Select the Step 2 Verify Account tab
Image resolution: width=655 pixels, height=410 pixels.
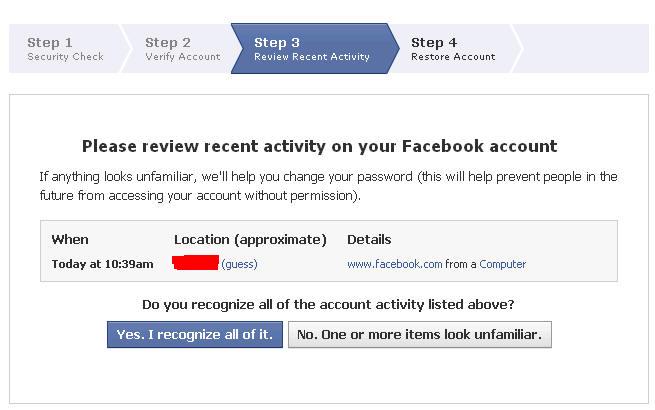tap(182, 49)
